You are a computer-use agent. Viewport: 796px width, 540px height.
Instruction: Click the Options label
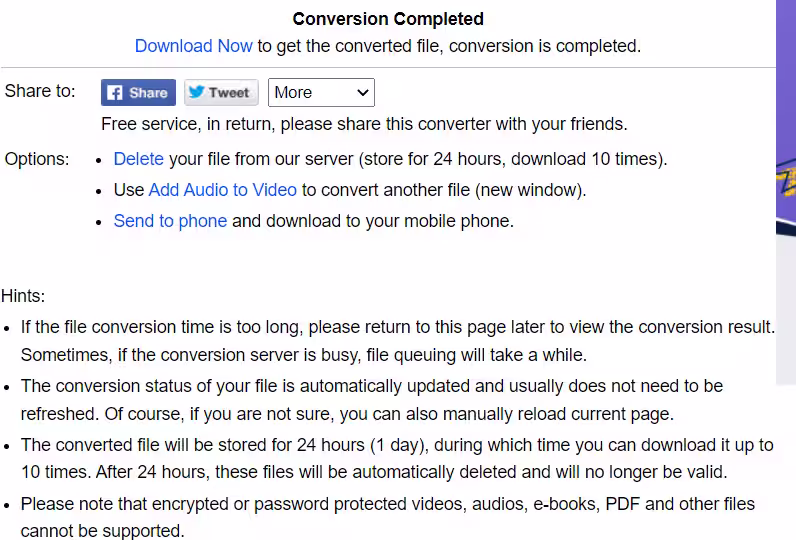[x=37, y=159]
